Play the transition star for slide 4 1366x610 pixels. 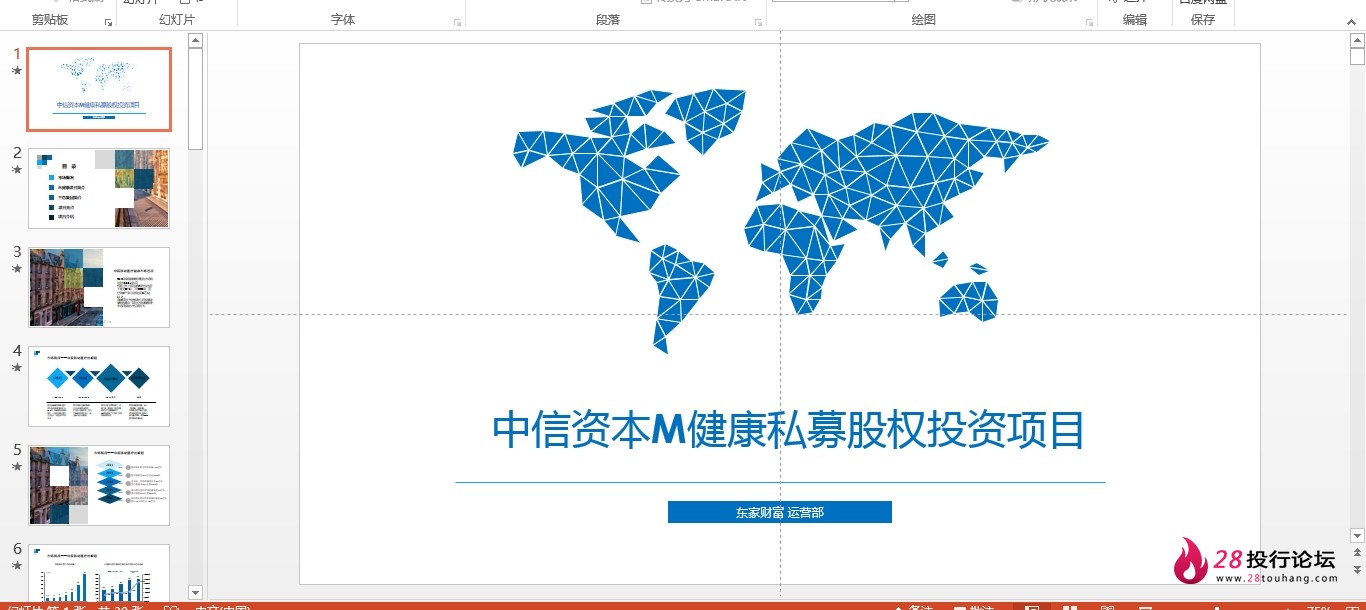point(16,368)
